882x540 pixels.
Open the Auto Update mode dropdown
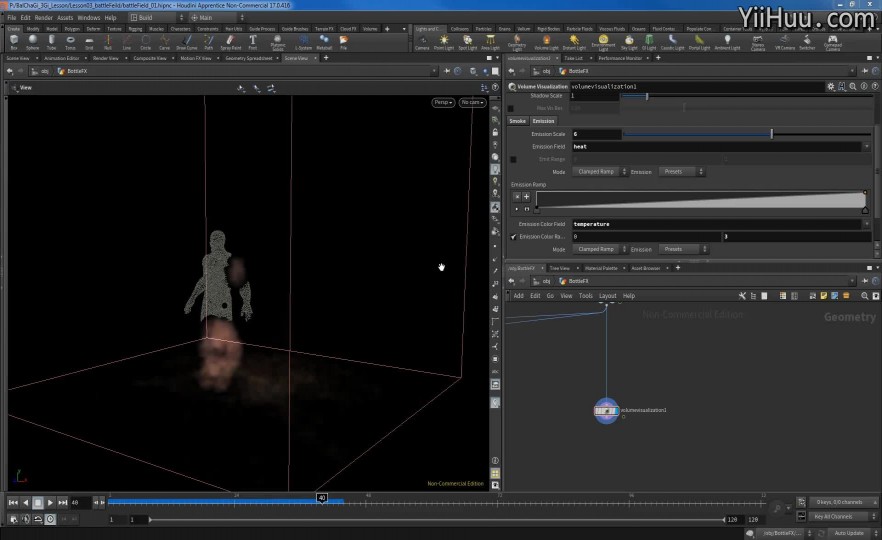(852, 533)
